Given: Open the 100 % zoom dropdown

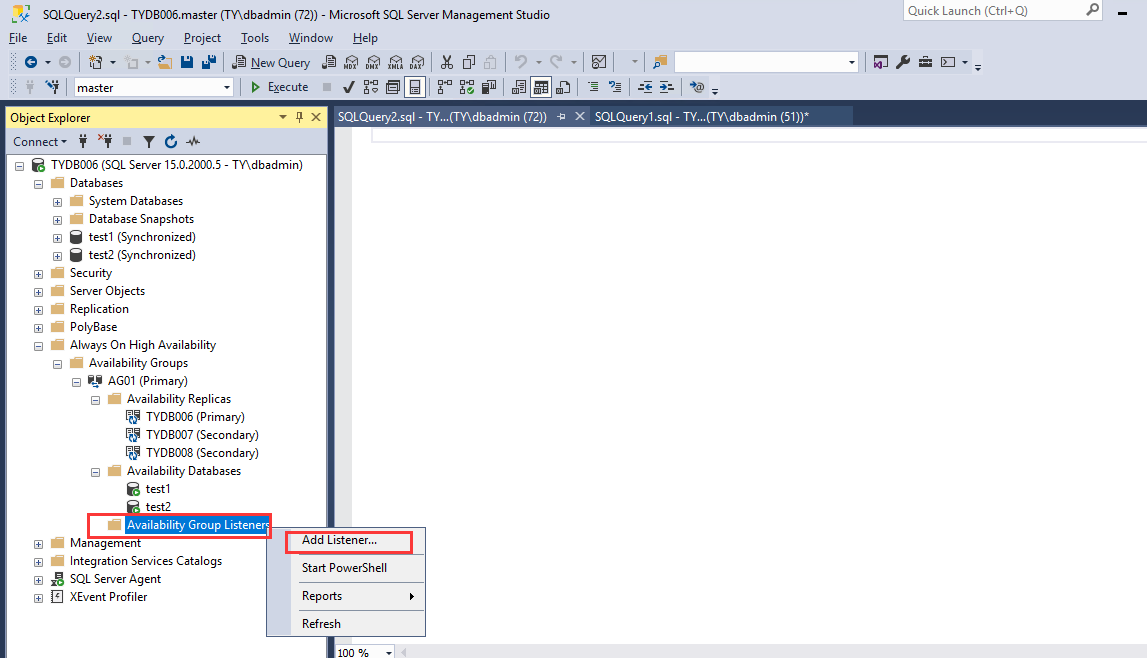Looking at the screenshot, I should (x=388, y=652).
